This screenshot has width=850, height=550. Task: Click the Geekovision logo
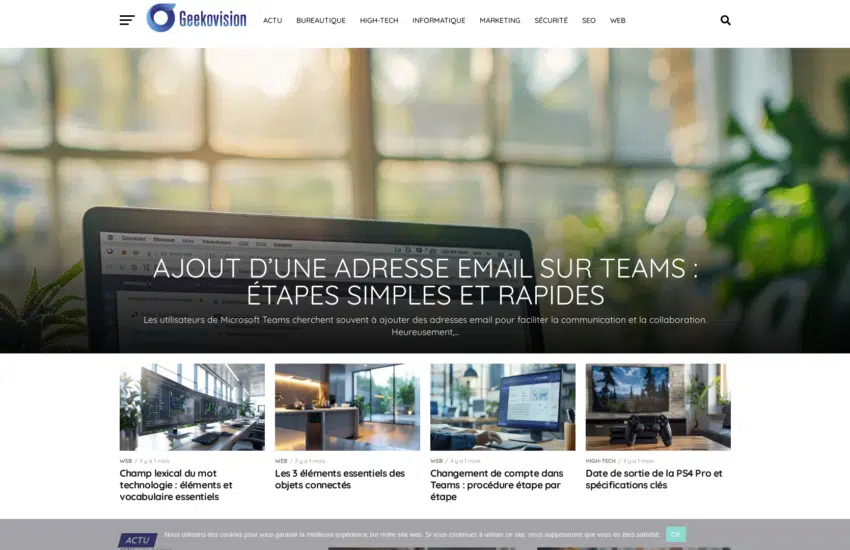click(196, 18)
